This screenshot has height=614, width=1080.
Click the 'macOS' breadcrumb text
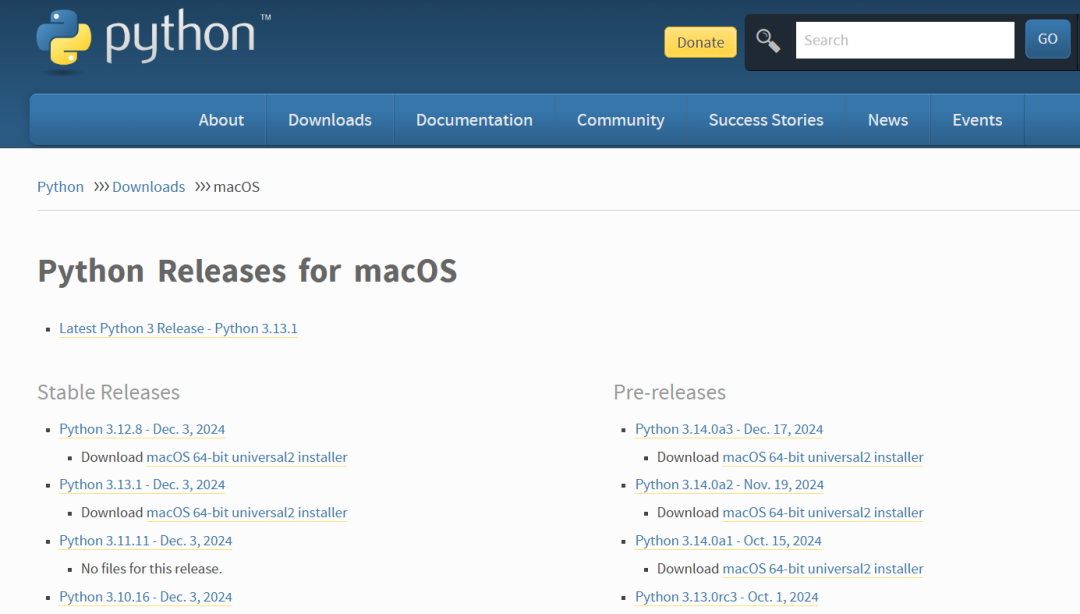(236, 187)
